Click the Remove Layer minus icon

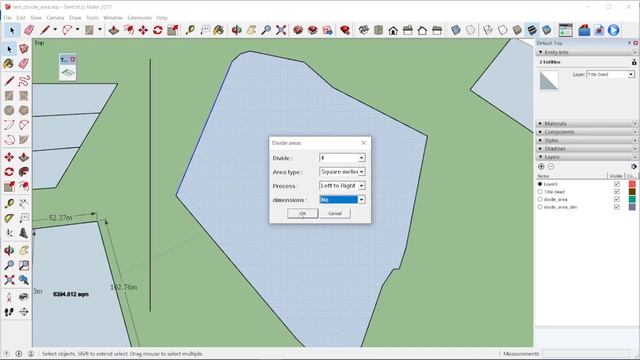(551, 167)
